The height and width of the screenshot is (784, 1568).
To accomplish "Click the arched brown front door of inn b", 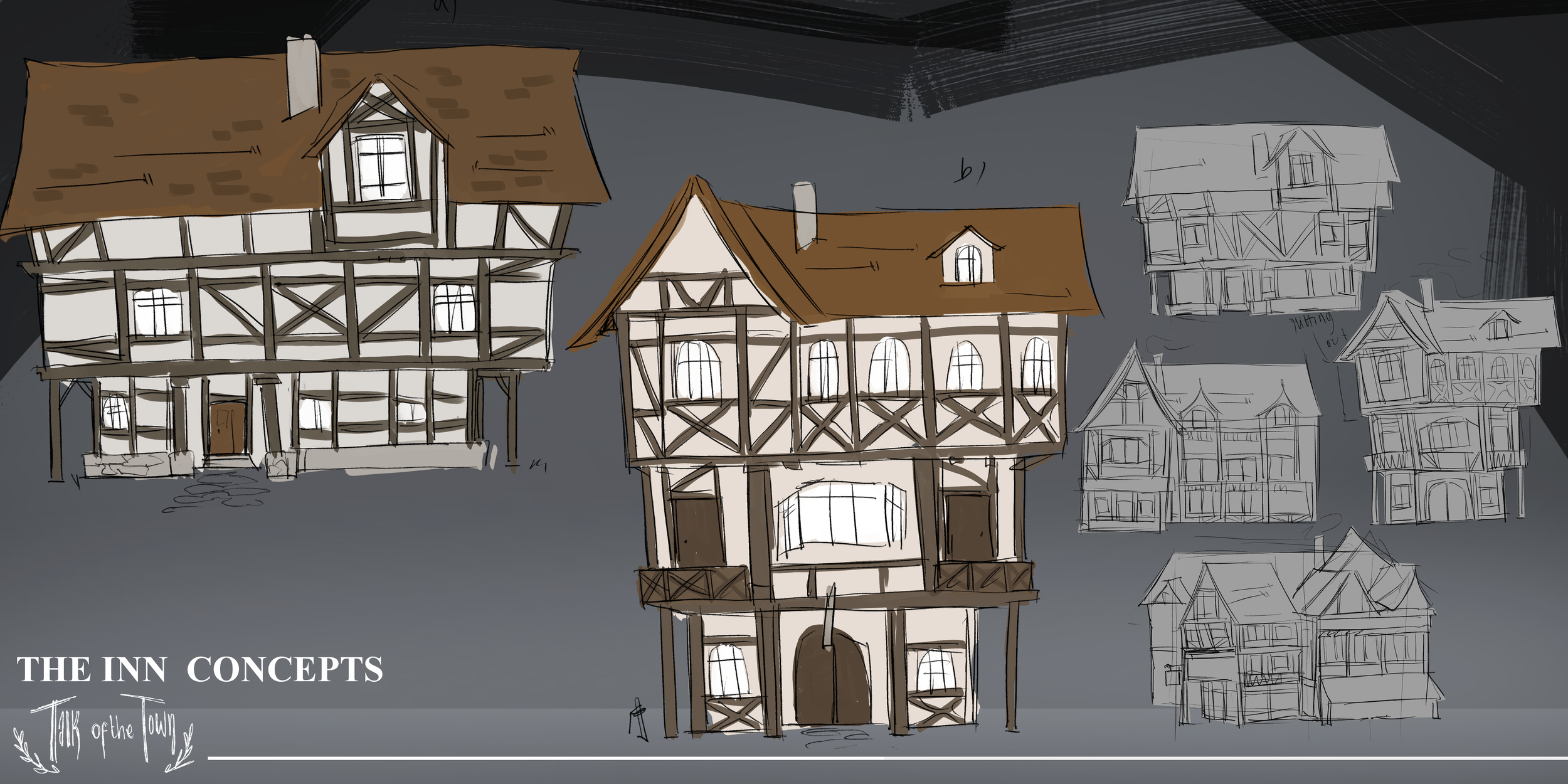I will click(x=832, y=676).
